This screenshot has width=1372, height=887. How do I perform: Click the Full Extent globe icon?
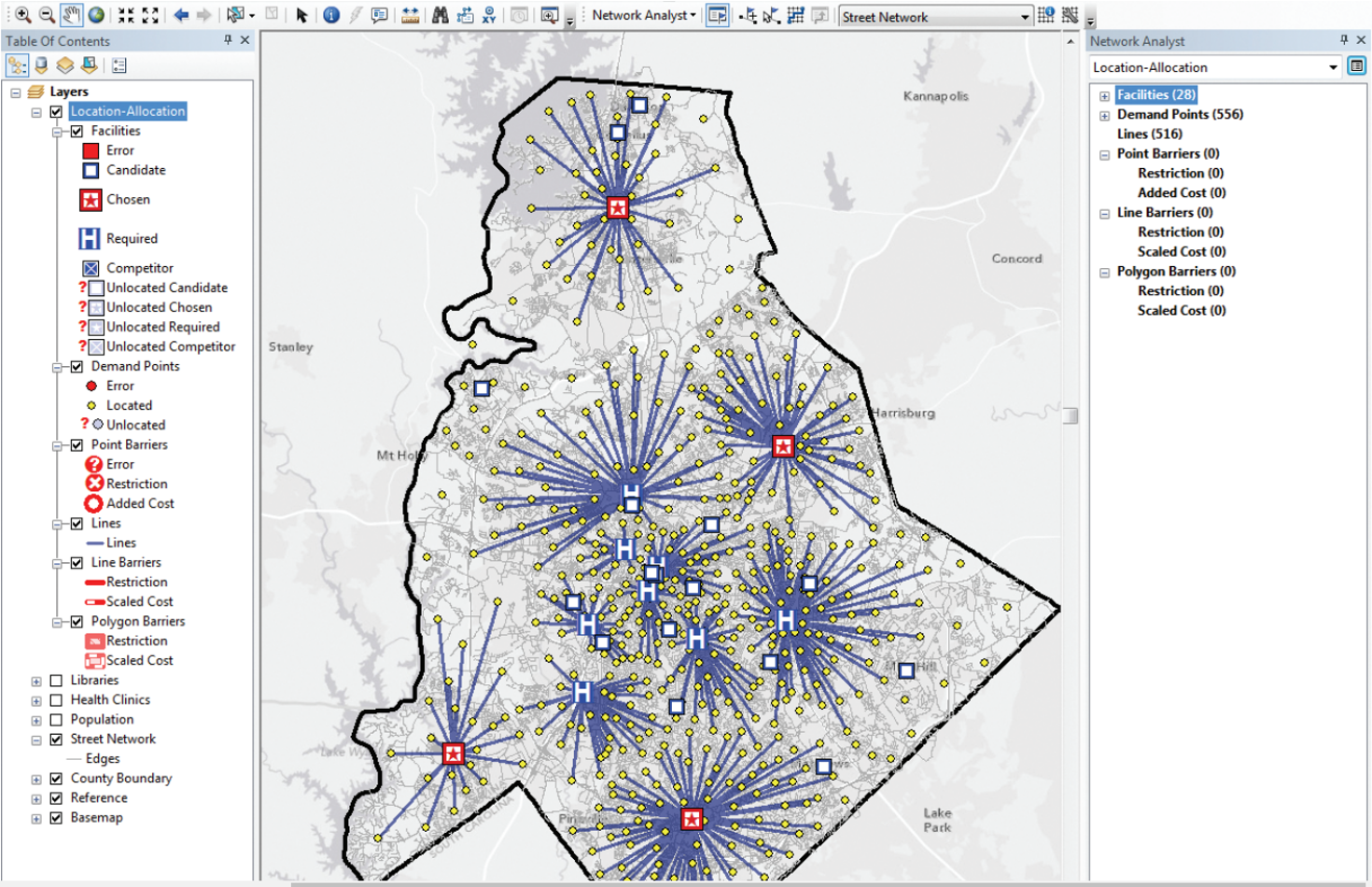[x=96, y=15]
